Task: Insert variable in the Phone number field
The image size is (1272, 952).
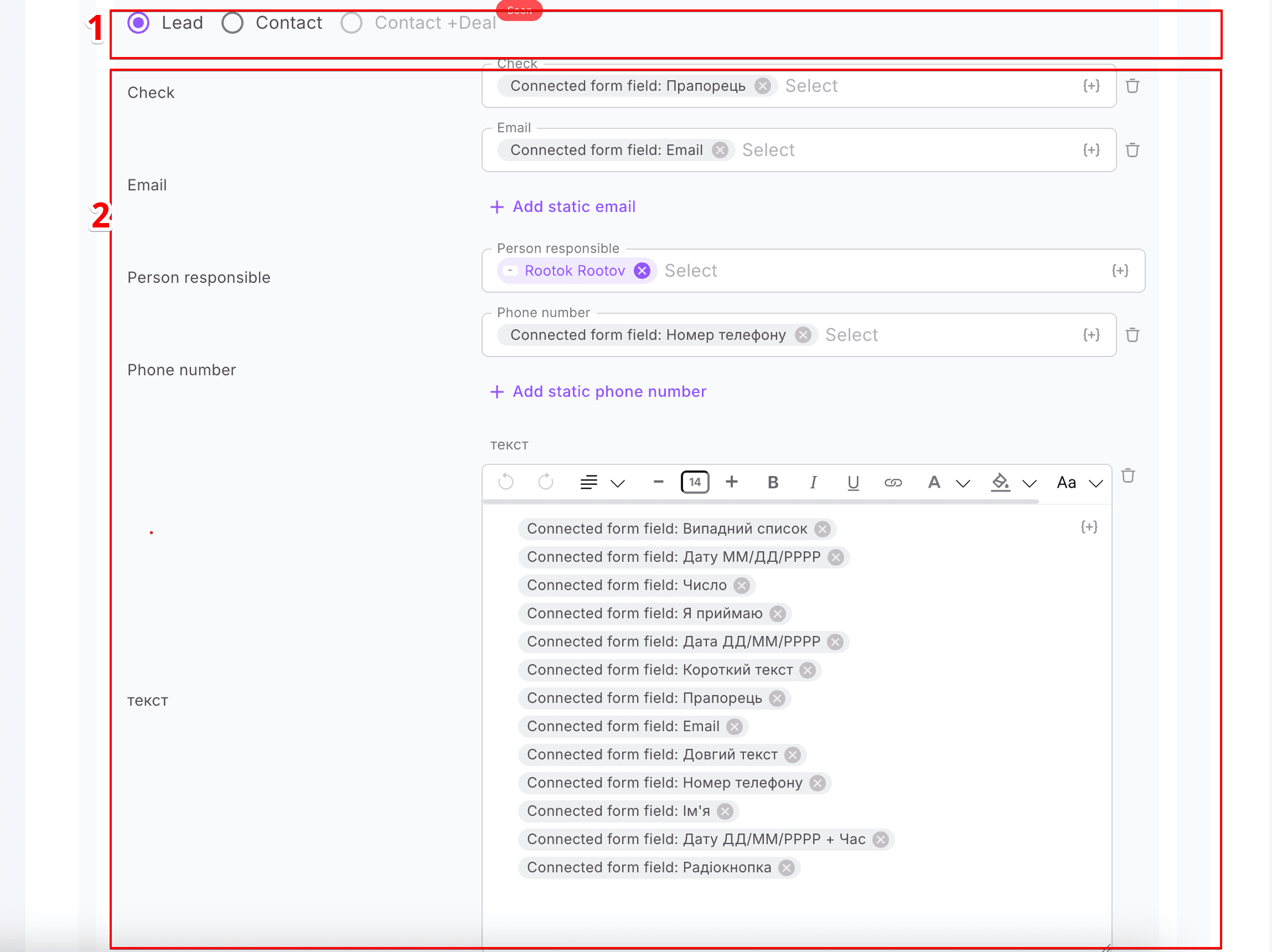Action: point(1091,335)
